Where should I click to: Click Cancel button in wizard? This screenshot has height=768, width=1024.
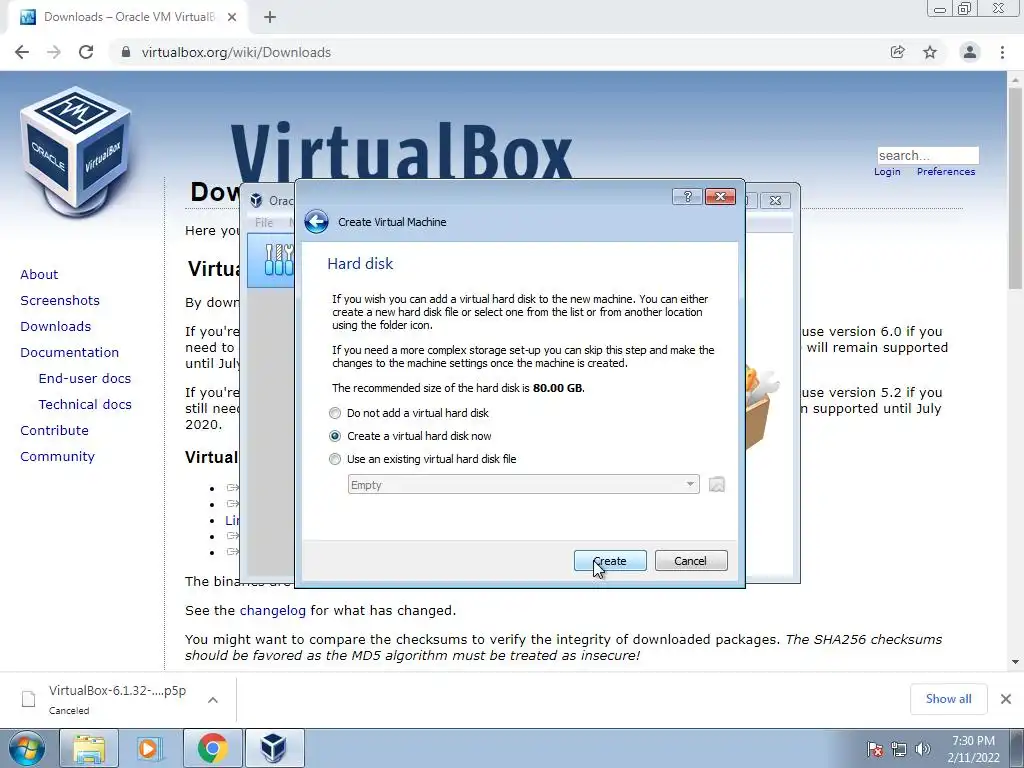coord(691,561)
